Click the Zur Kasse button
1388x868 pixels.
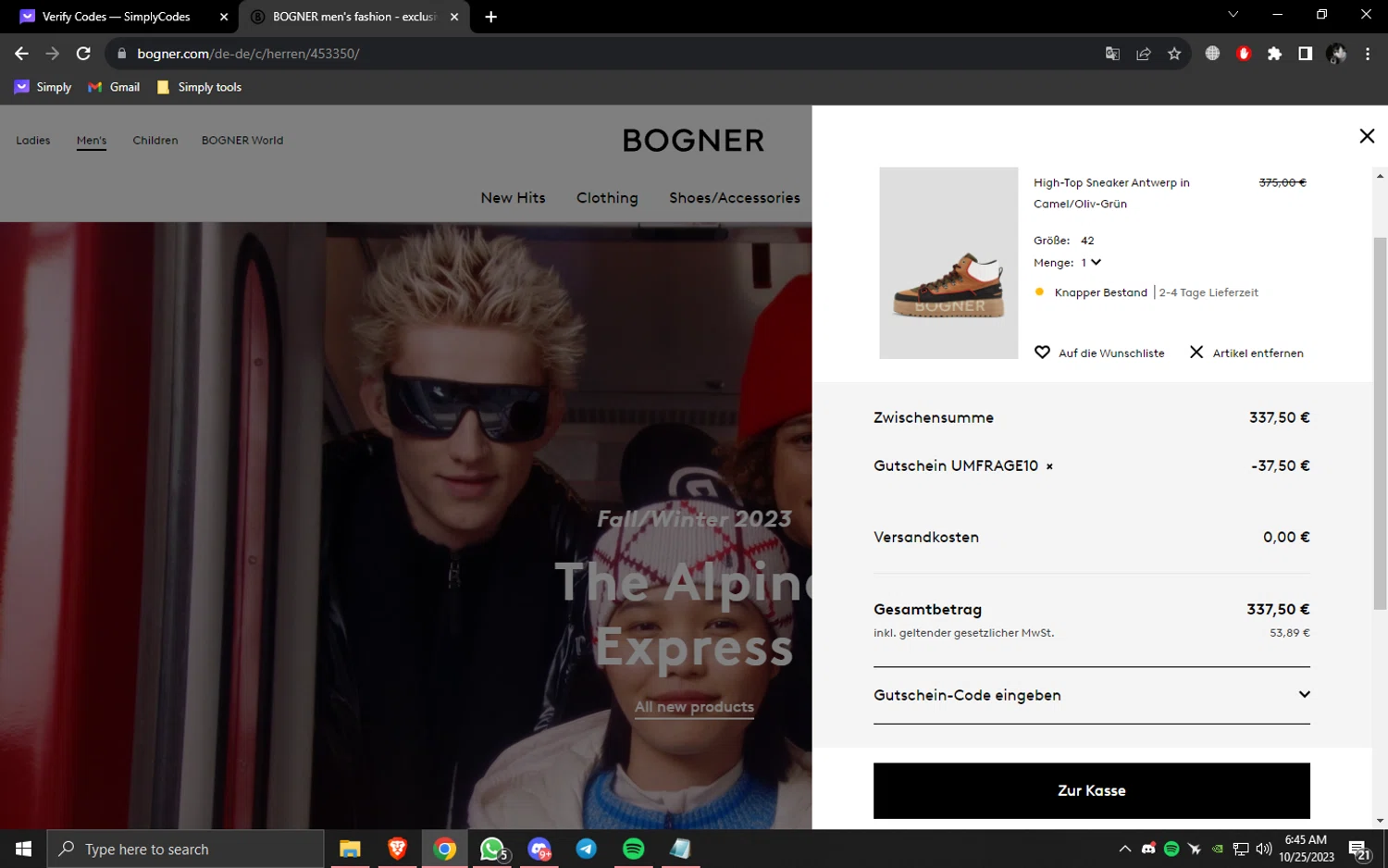[1092, 791]
